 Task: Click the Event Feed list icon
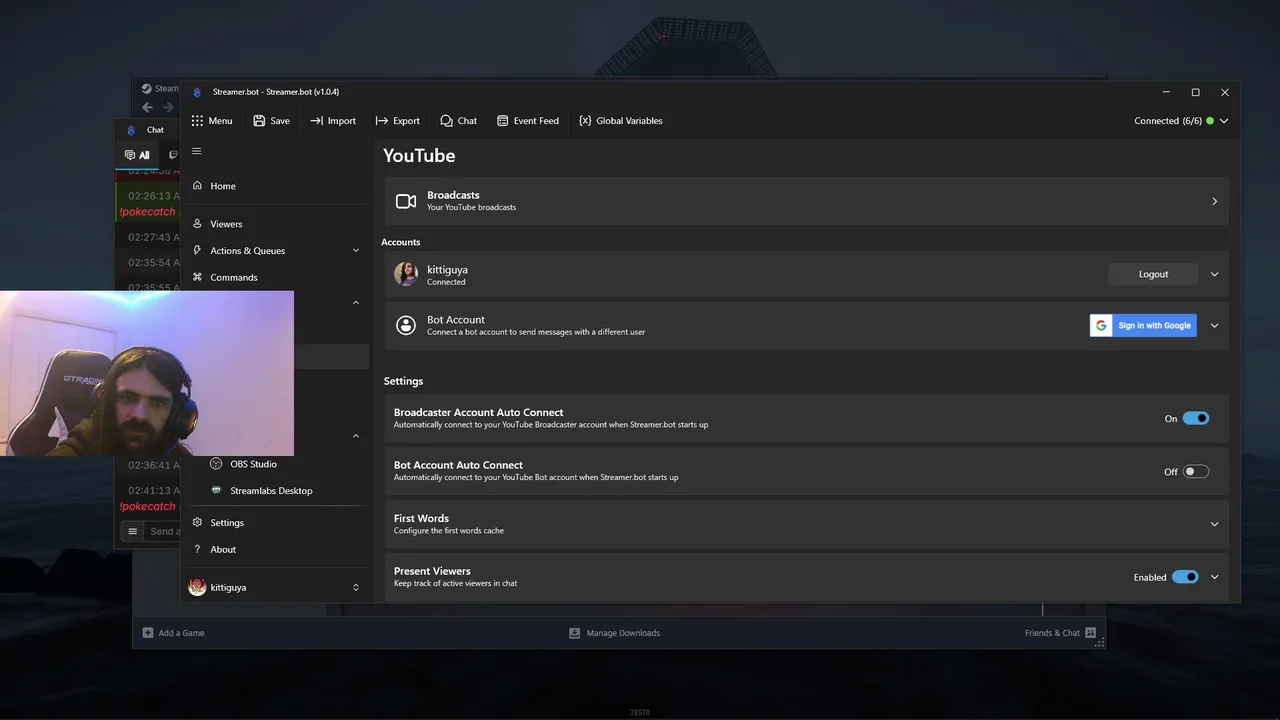(502, 121)
